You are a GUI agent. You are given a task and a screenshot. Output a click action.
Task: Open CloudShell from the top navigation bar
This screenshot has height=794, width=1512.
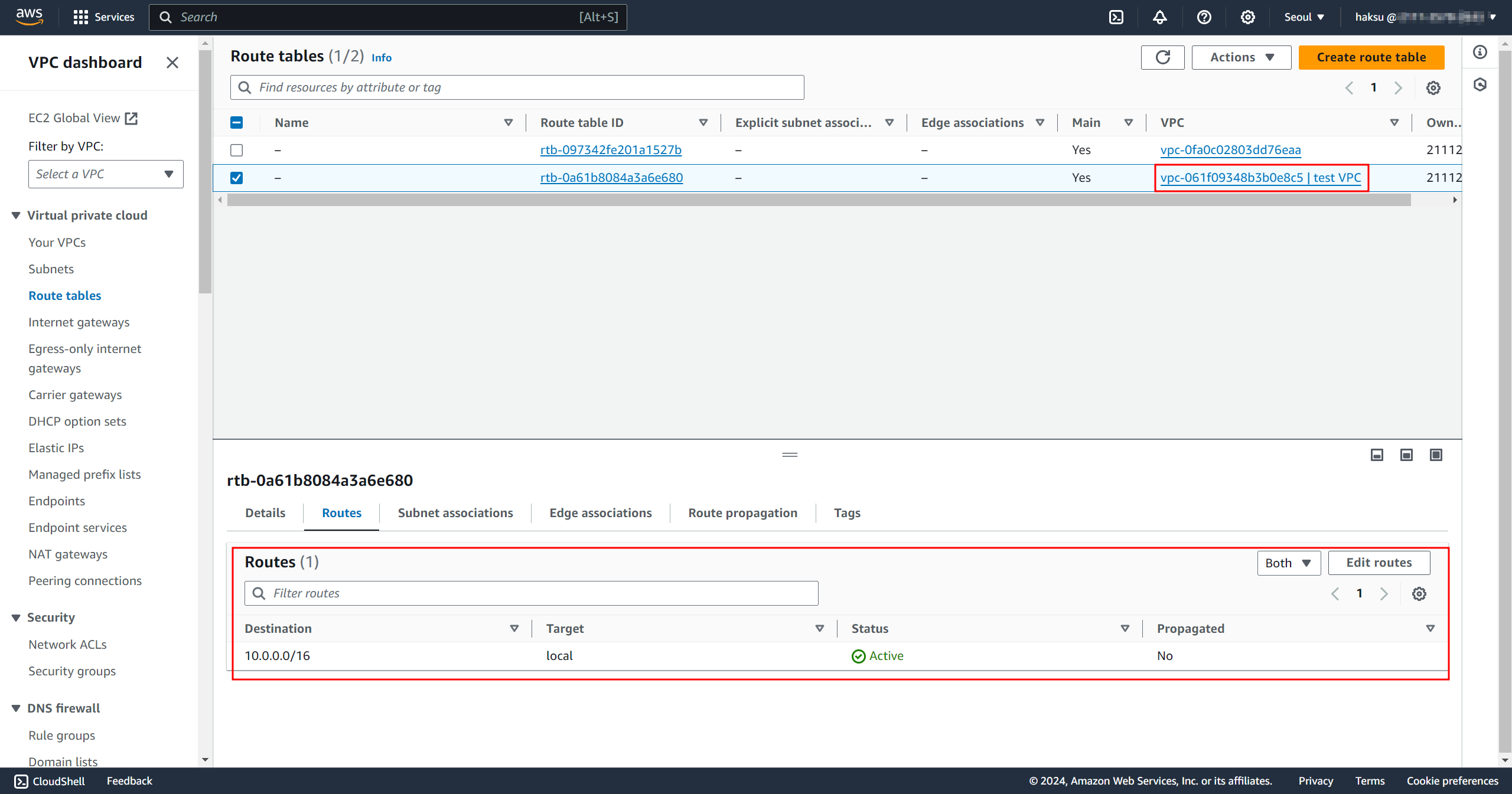pyautogui.click(x=1116, y=17)
